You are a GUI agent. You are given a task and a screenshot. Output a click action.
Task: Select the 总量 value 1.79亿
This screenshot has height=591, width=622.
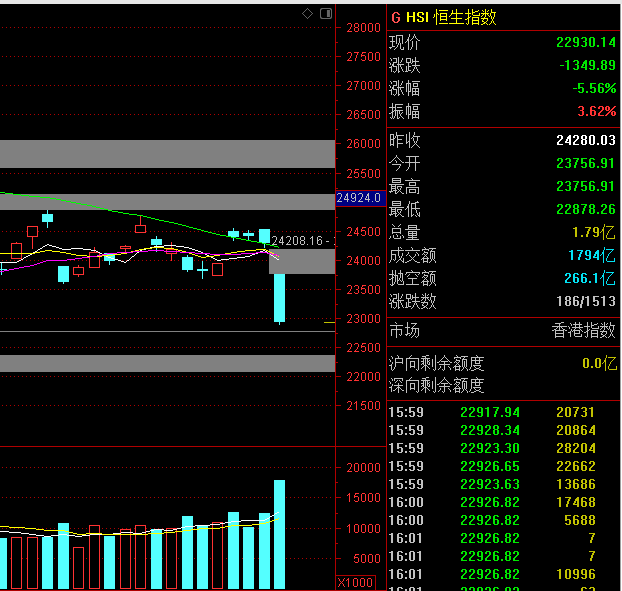coord(594,232)
